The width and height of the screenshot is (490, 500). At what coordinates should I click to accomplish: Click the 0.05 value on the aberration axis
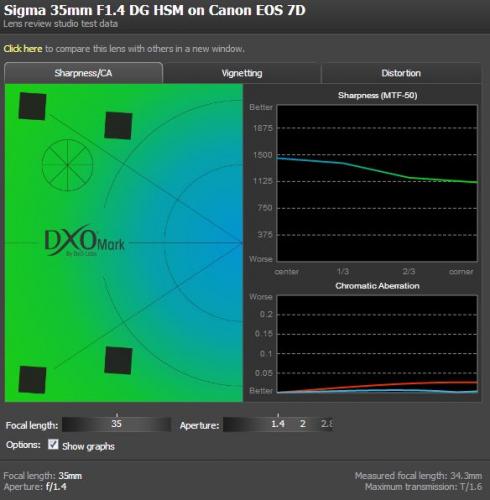click(264, 373)
